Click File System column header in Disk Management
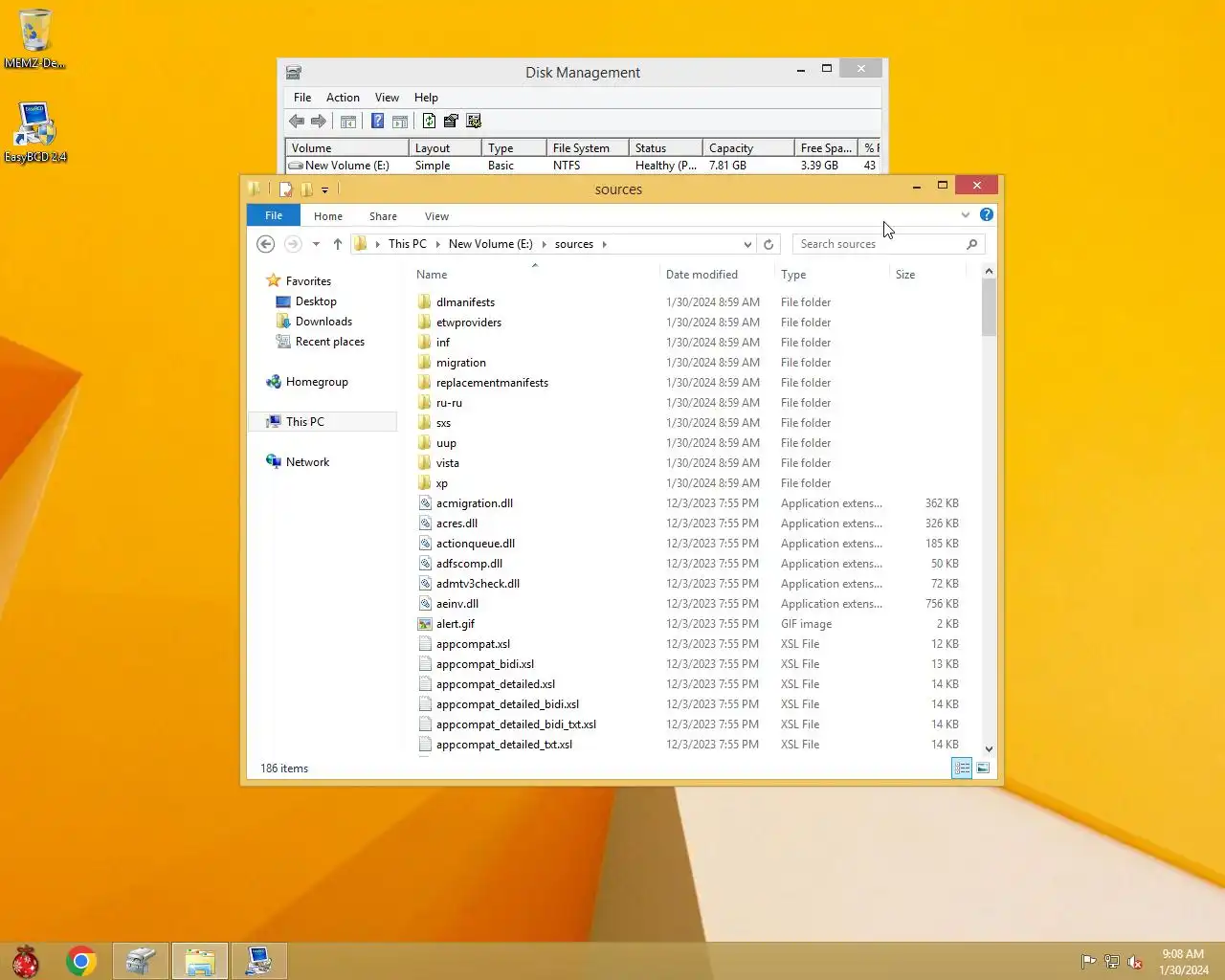Screen dimensions: 1225x980 (x=587, y=148)
